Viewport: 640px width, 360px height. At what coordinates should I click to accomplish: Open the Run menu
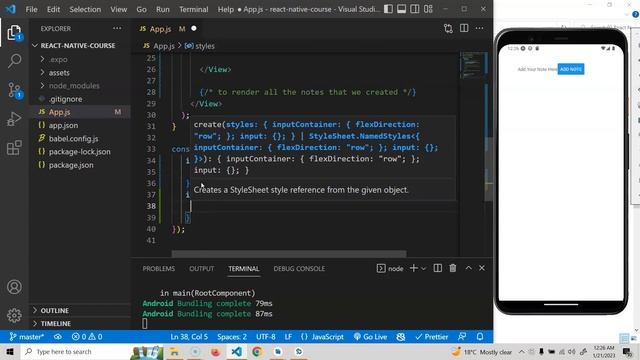(x=163, y=9)
